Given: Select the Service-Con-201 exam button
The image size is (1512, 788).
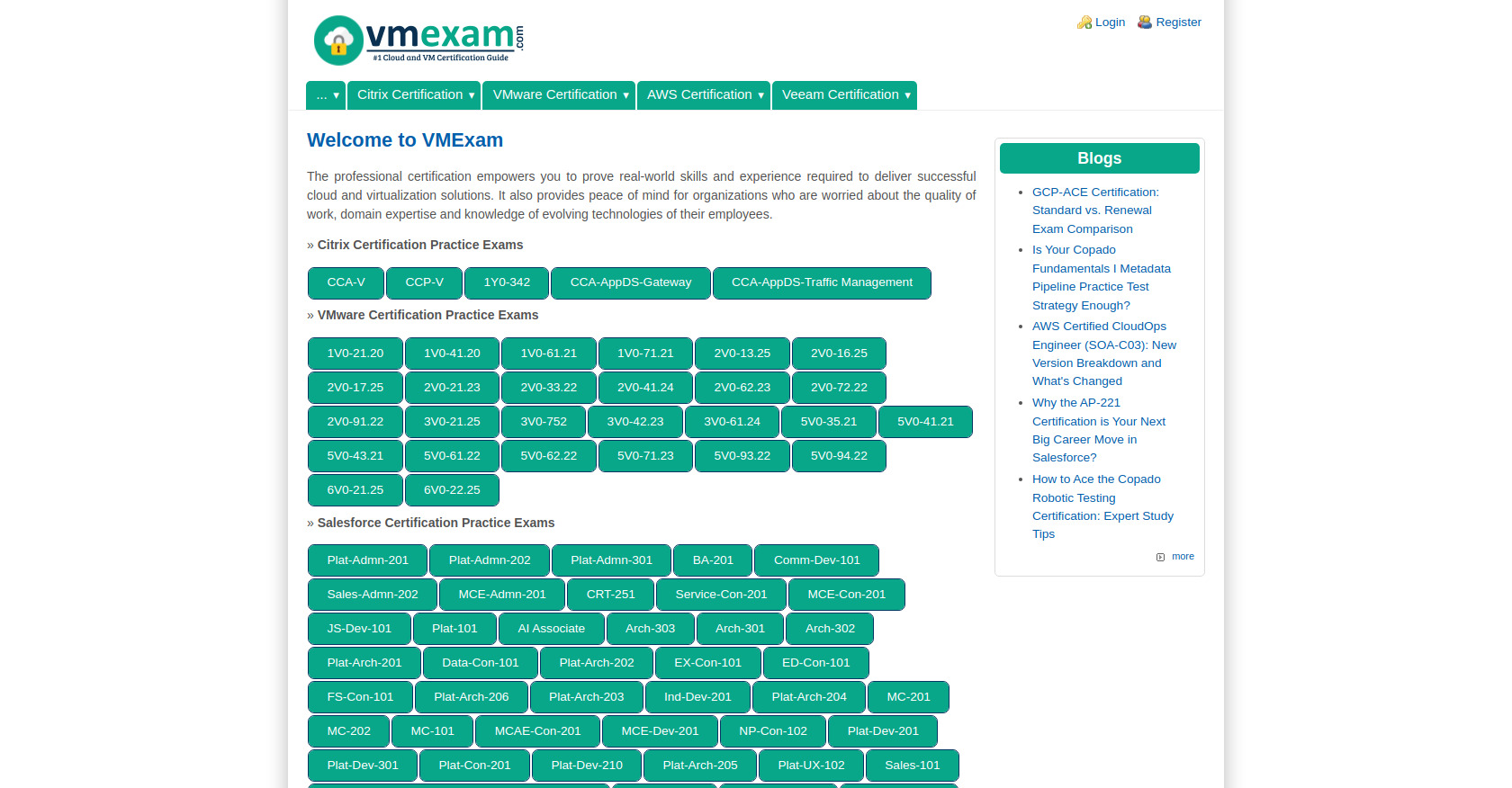Looking at the screenshot, I should (721, 595).
